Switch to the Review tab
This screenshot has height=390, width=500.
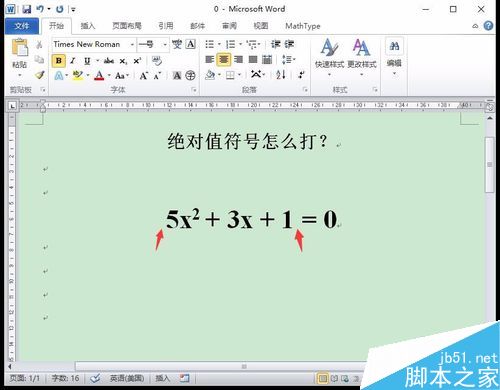(229, 26)
